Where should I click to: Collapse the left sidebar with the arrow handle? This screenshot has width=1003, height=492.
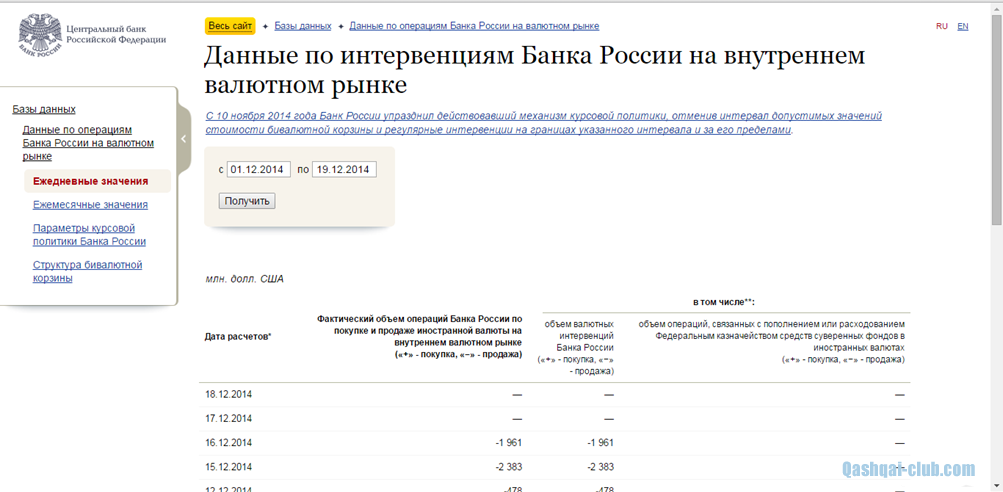click(x=184, y=140)
